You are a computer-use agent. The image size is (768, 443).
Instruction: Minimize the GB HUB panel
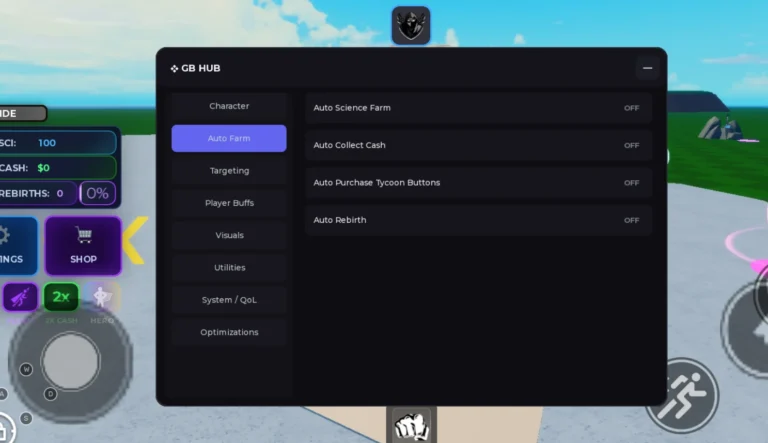tap(648, 68)
